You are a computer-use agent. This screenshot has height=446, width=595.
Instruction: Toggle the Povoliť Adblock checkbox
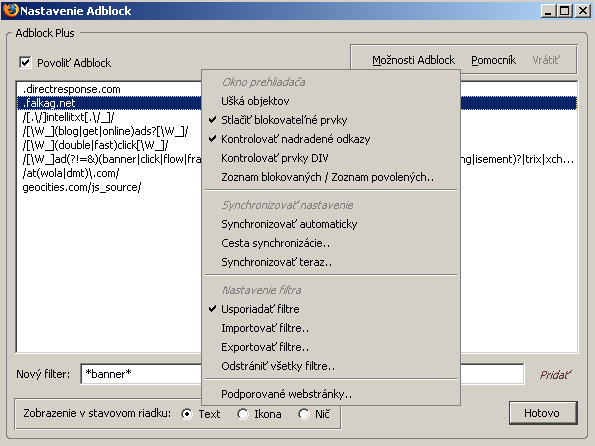coord(25,62)
